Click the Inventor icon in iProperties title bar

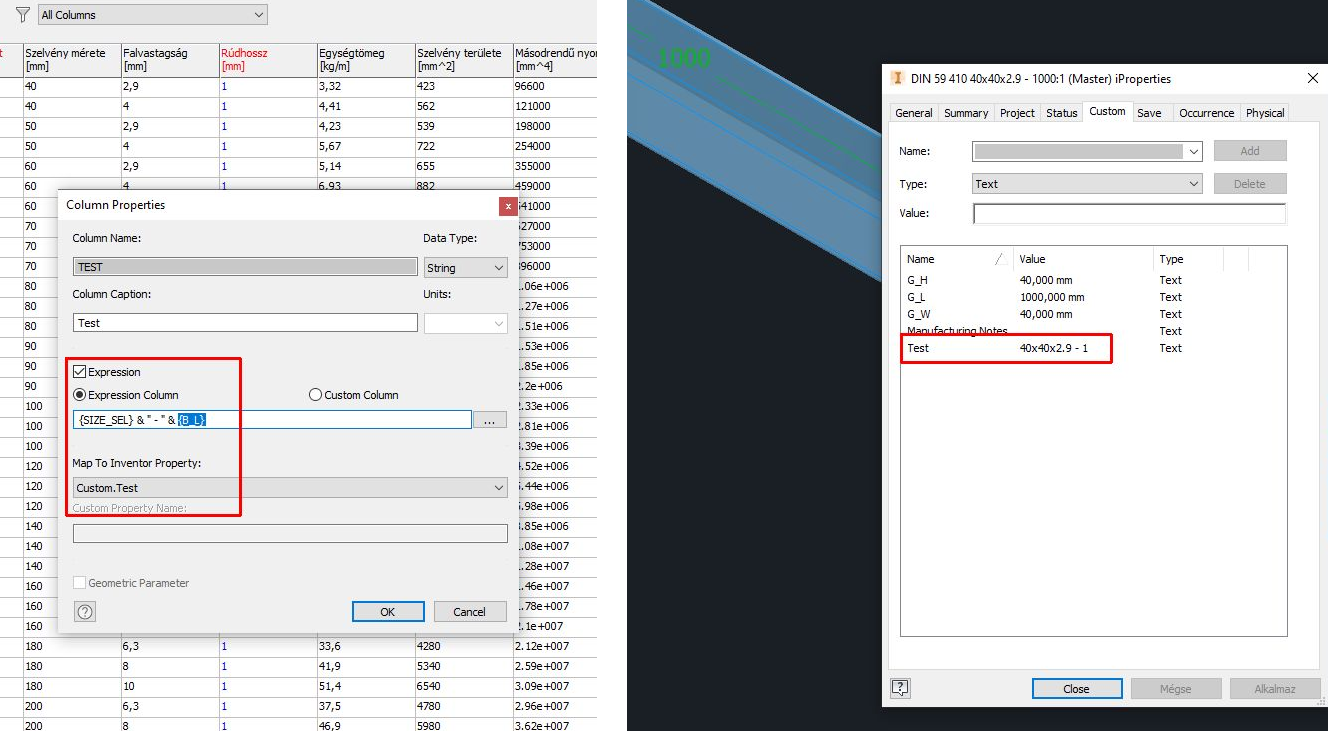(895, 78)
